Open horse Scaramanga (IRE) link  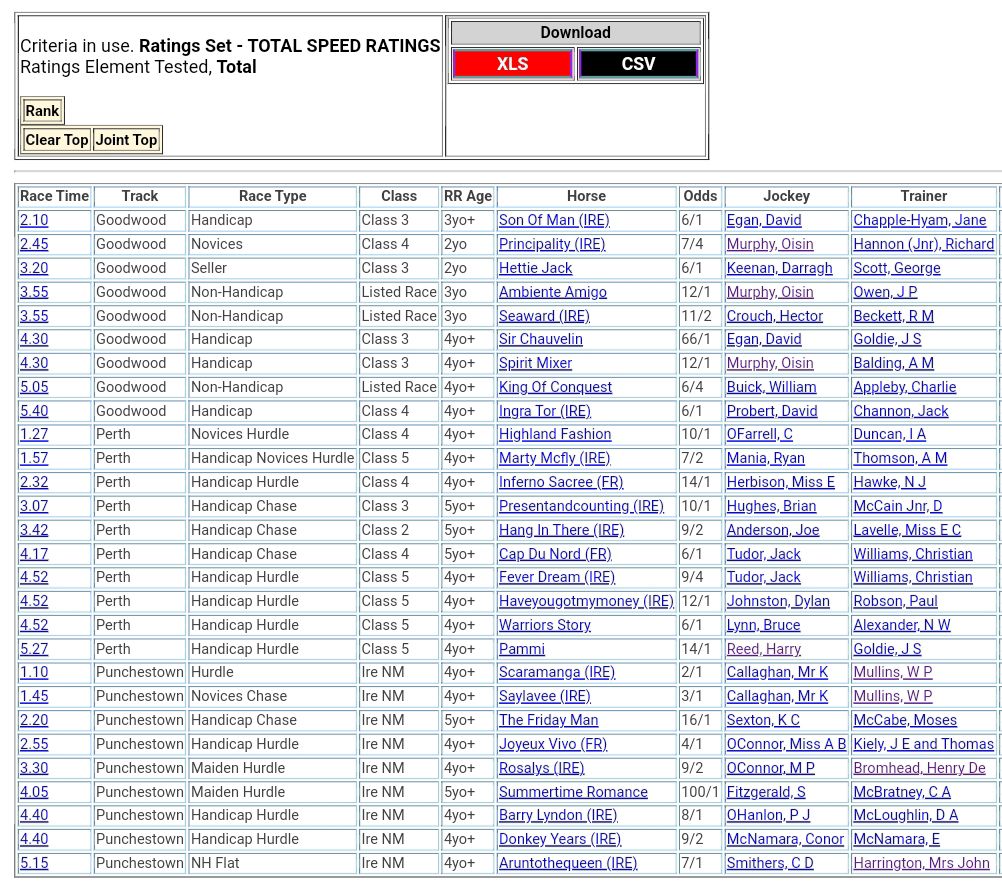pyautogui.click(x=557, y=672)
